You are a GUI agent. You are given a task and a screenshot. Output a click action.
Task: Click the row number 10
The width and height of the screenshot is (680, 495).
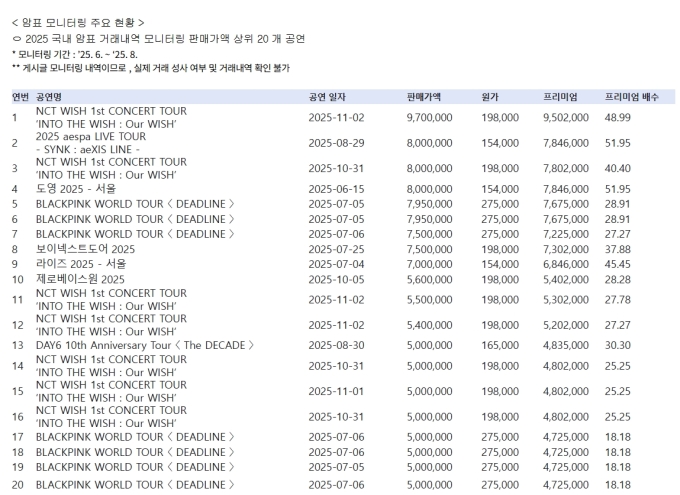click(x=17, y=280)
